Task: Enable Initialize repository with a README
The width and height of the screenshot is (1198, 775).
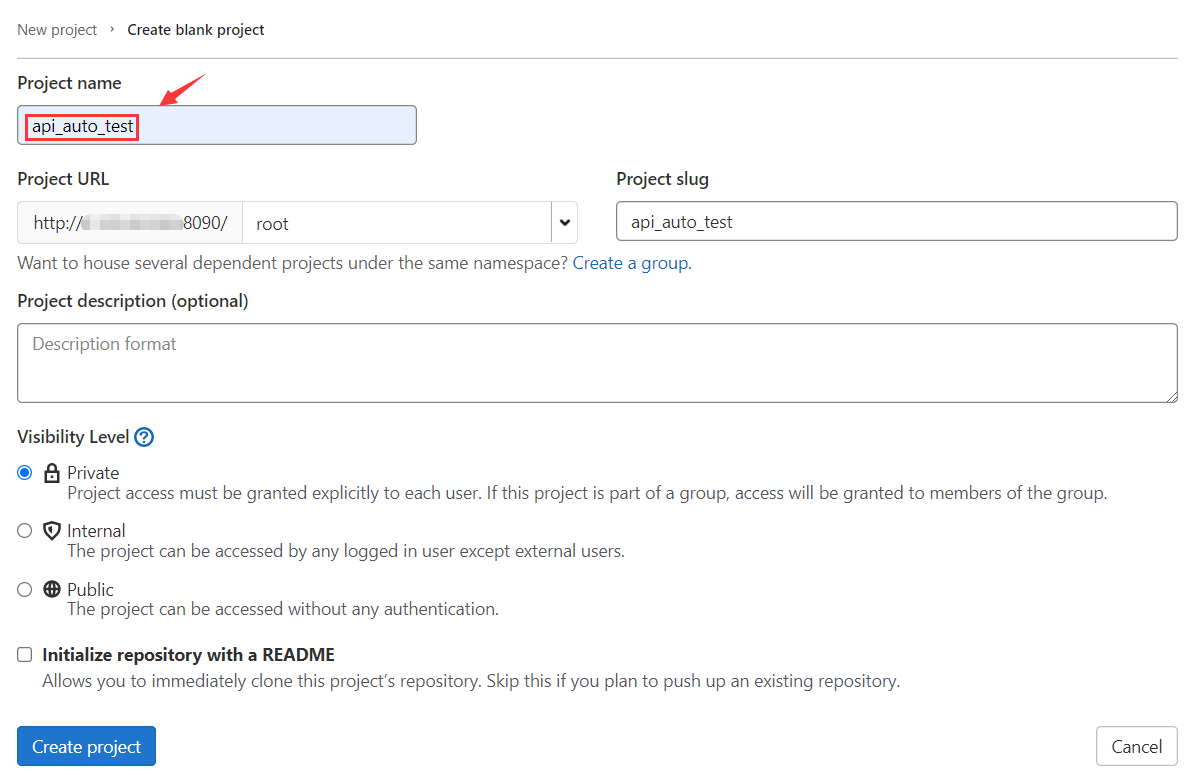Action: [x=25, y=655]
